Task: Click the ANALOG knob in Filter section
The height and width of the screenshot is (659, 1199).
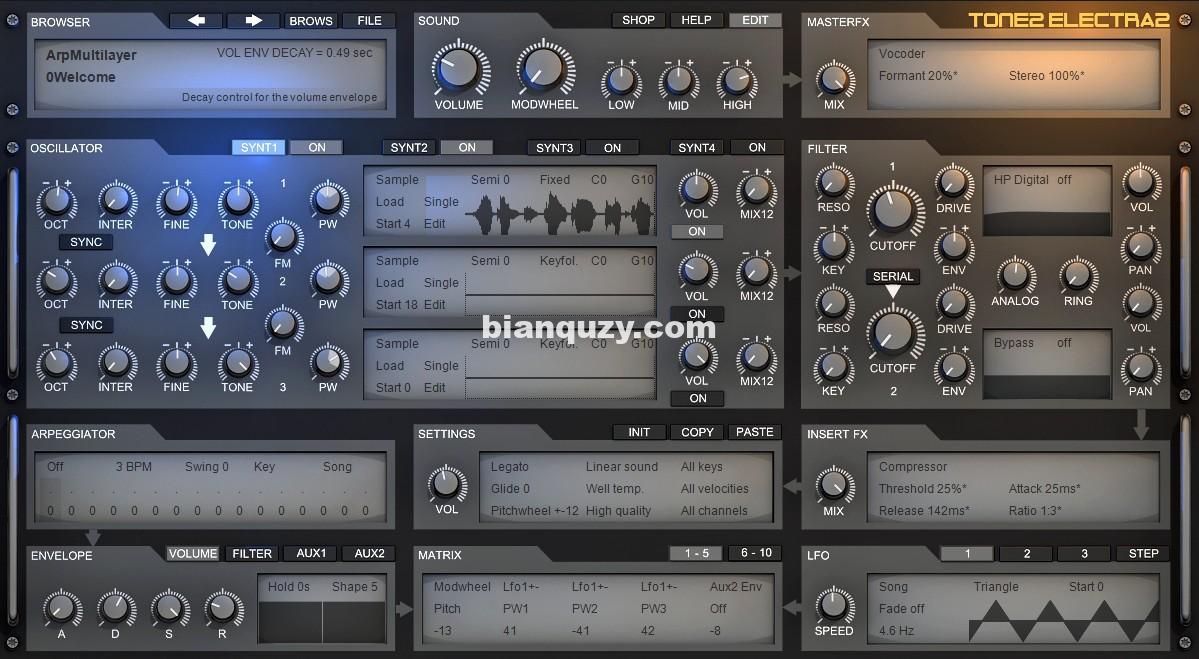Action: [1015, 277]
